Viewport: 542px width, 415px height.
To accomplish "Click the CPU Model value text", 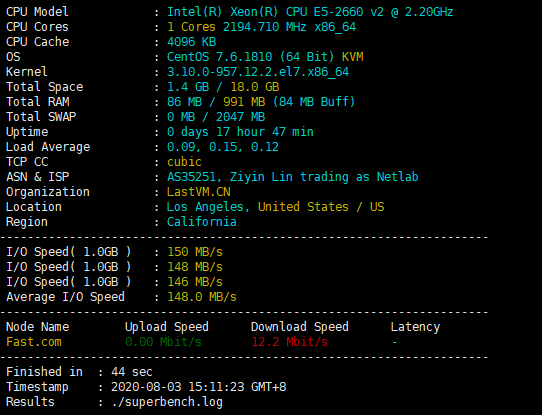I will tap(310, 12).
